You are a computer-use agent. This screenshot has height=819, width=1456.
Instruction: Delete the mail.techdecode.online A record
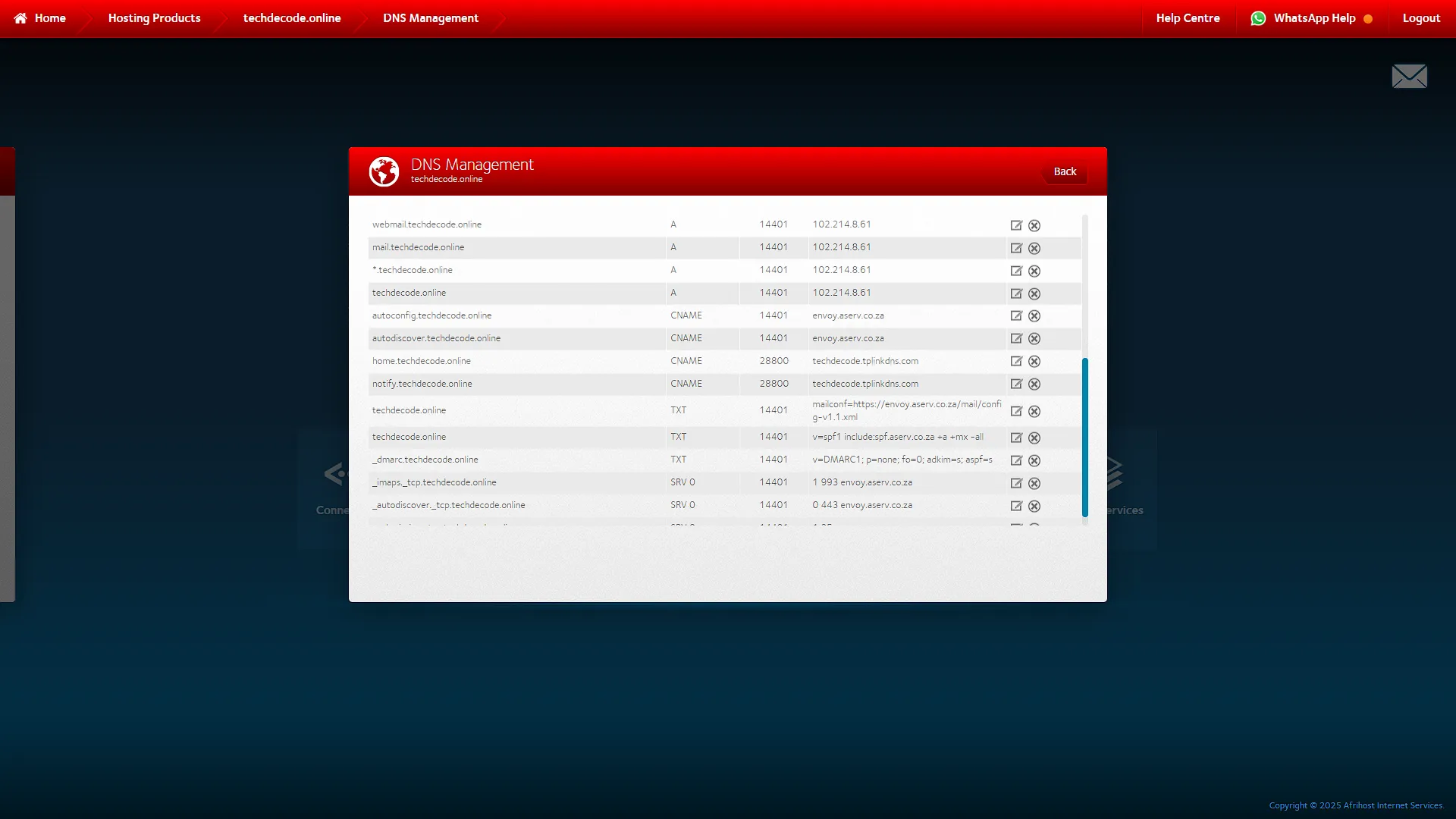click(x=1034, y=248)
